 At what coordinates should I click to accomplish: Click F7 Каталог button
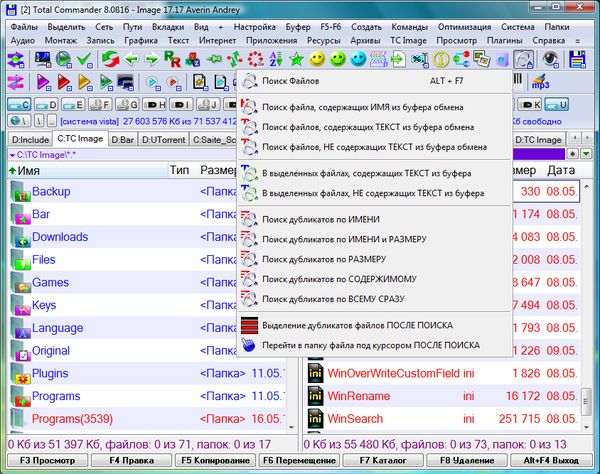pos(383,460)
